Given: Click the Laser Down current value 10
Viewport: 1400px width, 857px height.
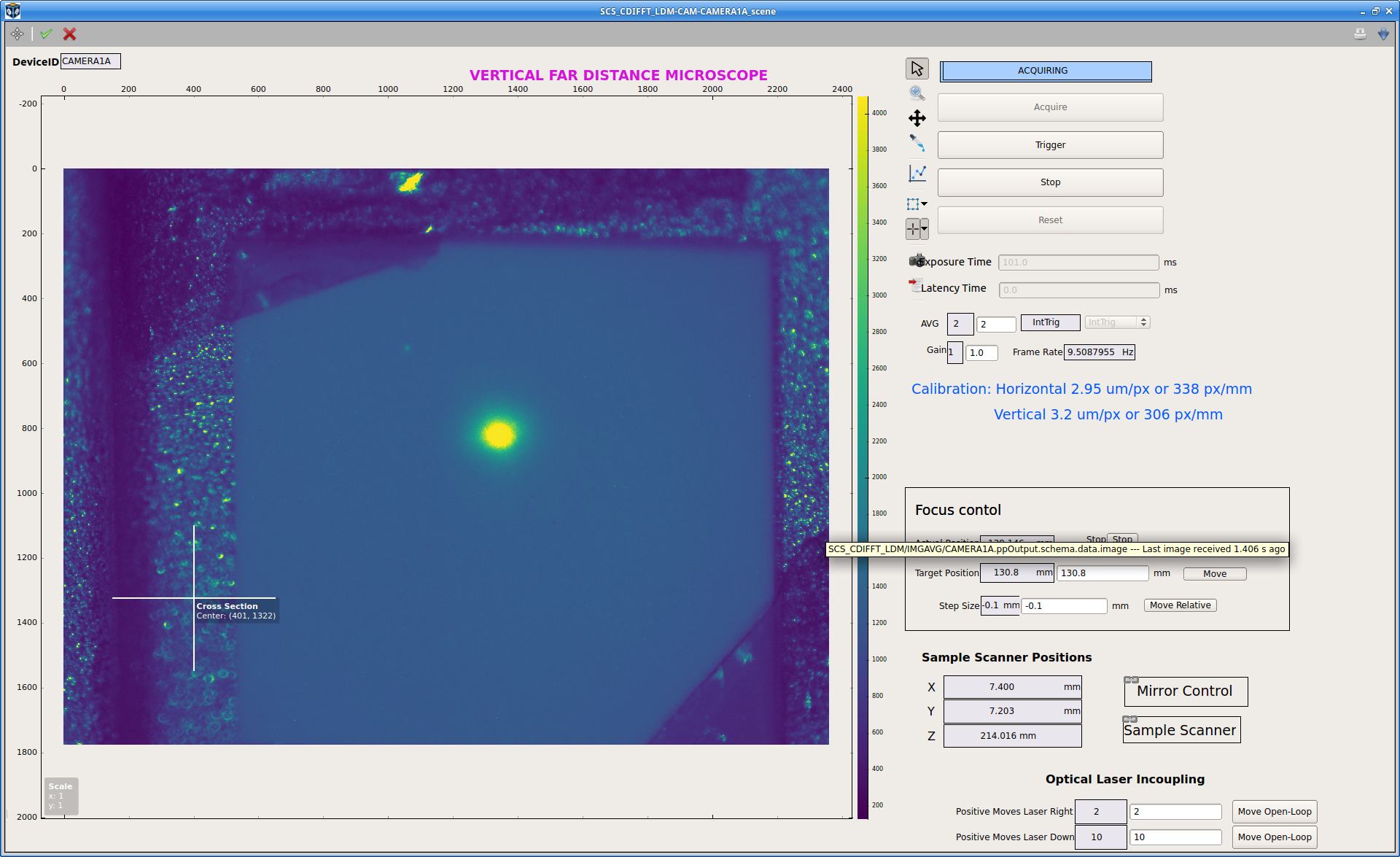Looking at the screenshot, I should click(1100, 837).
